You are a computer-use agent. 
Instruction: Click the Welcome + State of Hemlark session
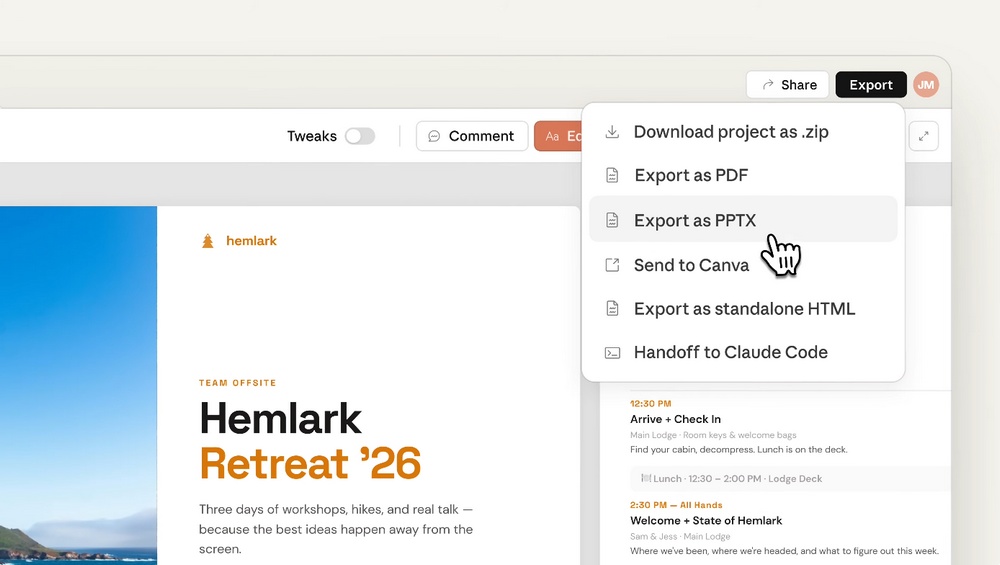706,521
